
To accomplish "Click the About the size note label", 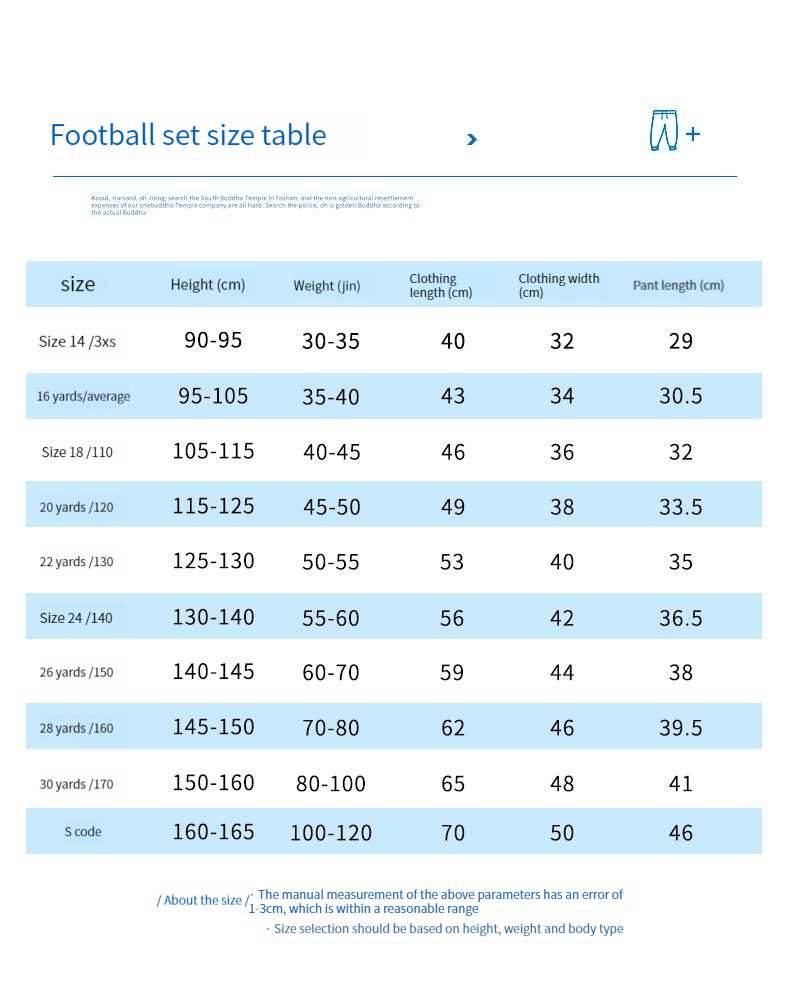I will click(x=201, y=900).
